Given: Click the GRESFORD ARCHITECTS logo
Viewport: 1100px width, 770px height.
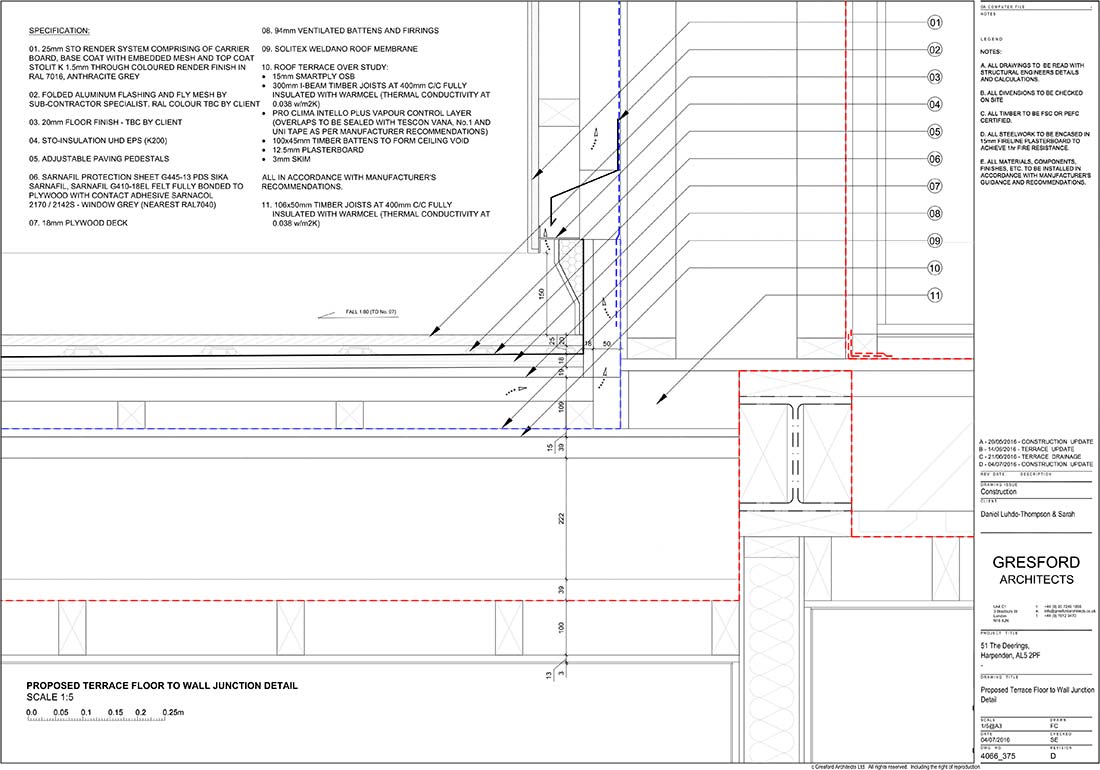Looking at the screenshot, I should point(1034,569).
